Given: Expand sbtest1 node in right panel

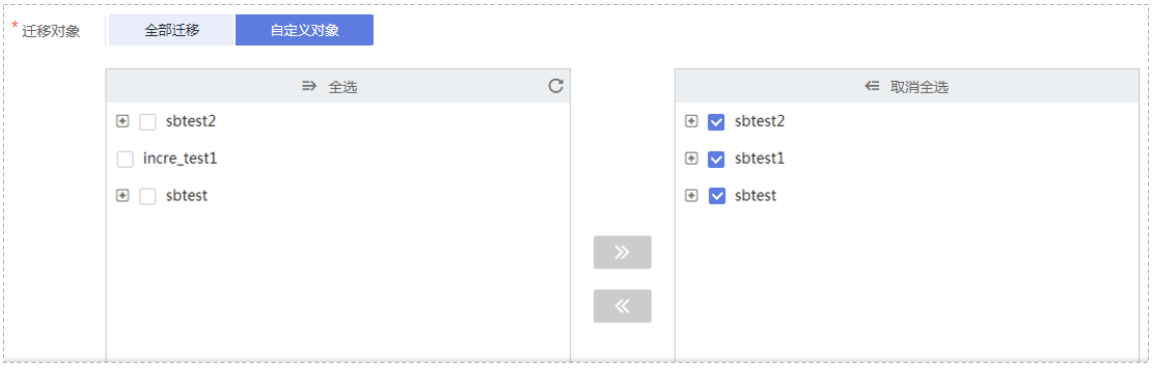Looking at the screenshot, I should 691,158.
